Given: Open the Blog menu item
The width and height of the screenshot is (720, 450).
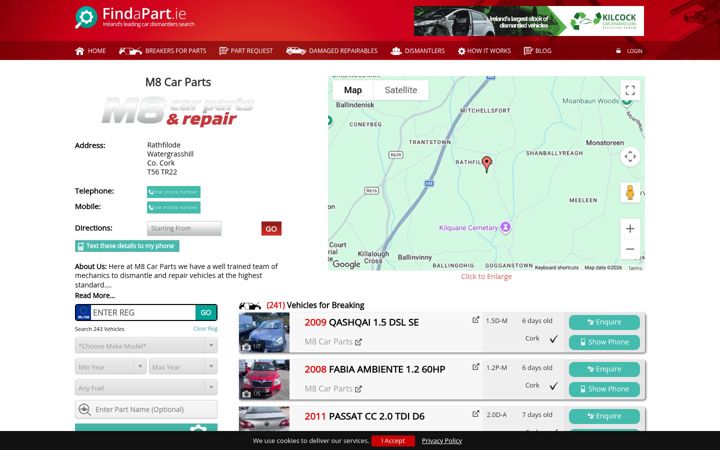Looking at the screenshot, I should point(538,51).
